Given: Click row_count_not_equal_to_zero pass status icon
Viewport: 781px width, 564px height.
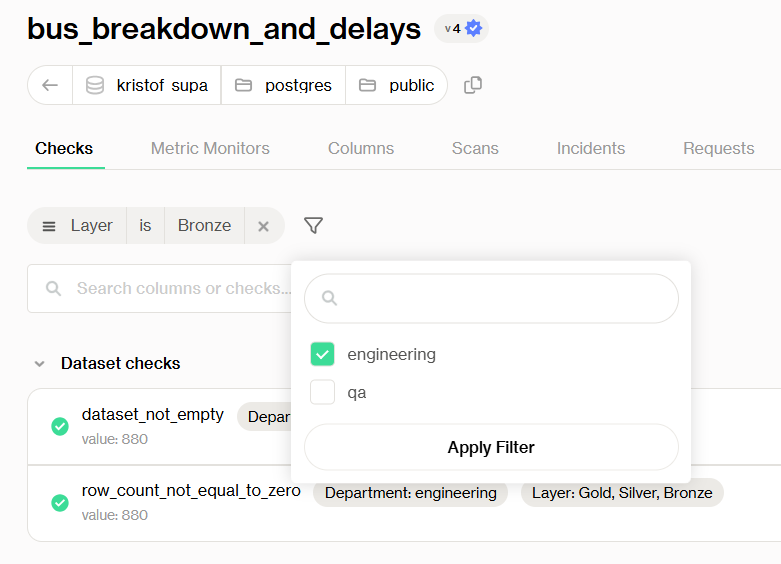Looking at the screenshot, I should tap(60, 503).
